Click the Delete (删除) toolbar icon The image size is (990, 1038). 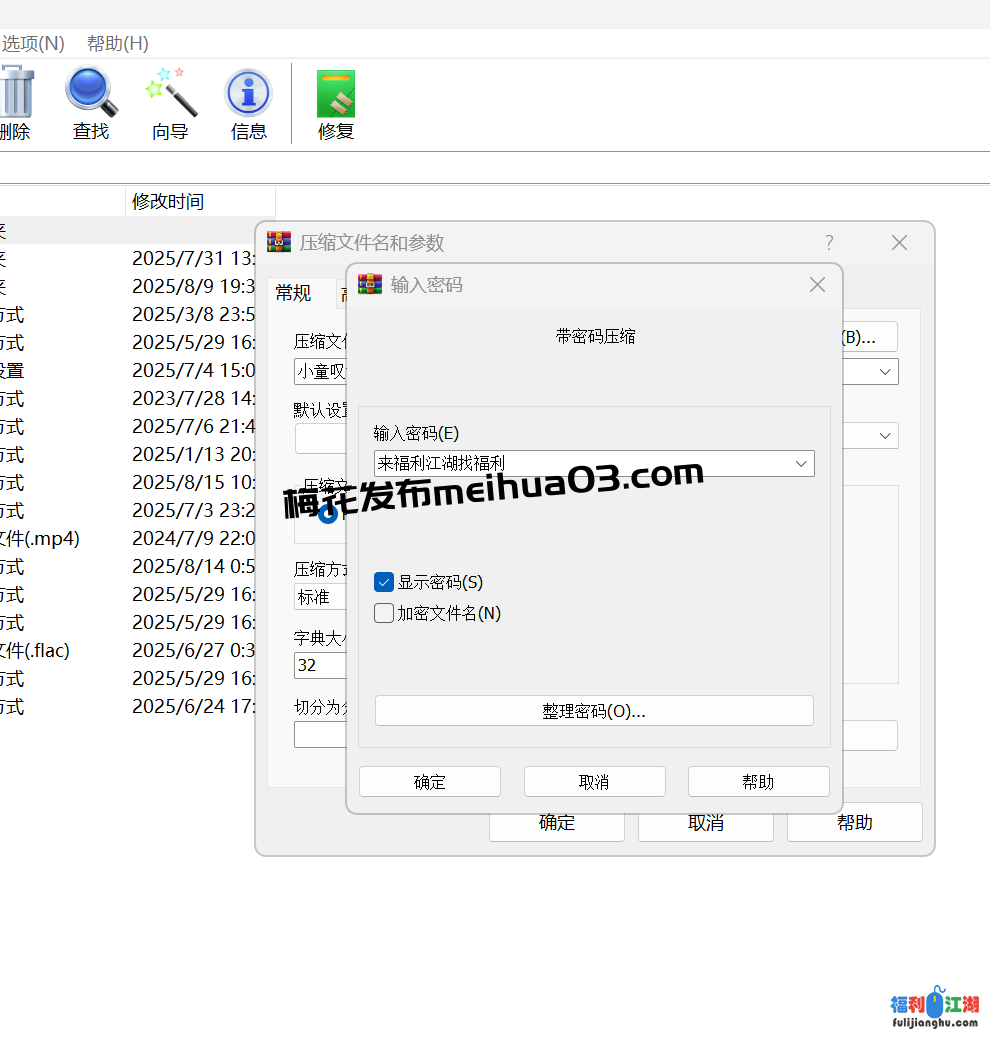(x=15, y=95)
